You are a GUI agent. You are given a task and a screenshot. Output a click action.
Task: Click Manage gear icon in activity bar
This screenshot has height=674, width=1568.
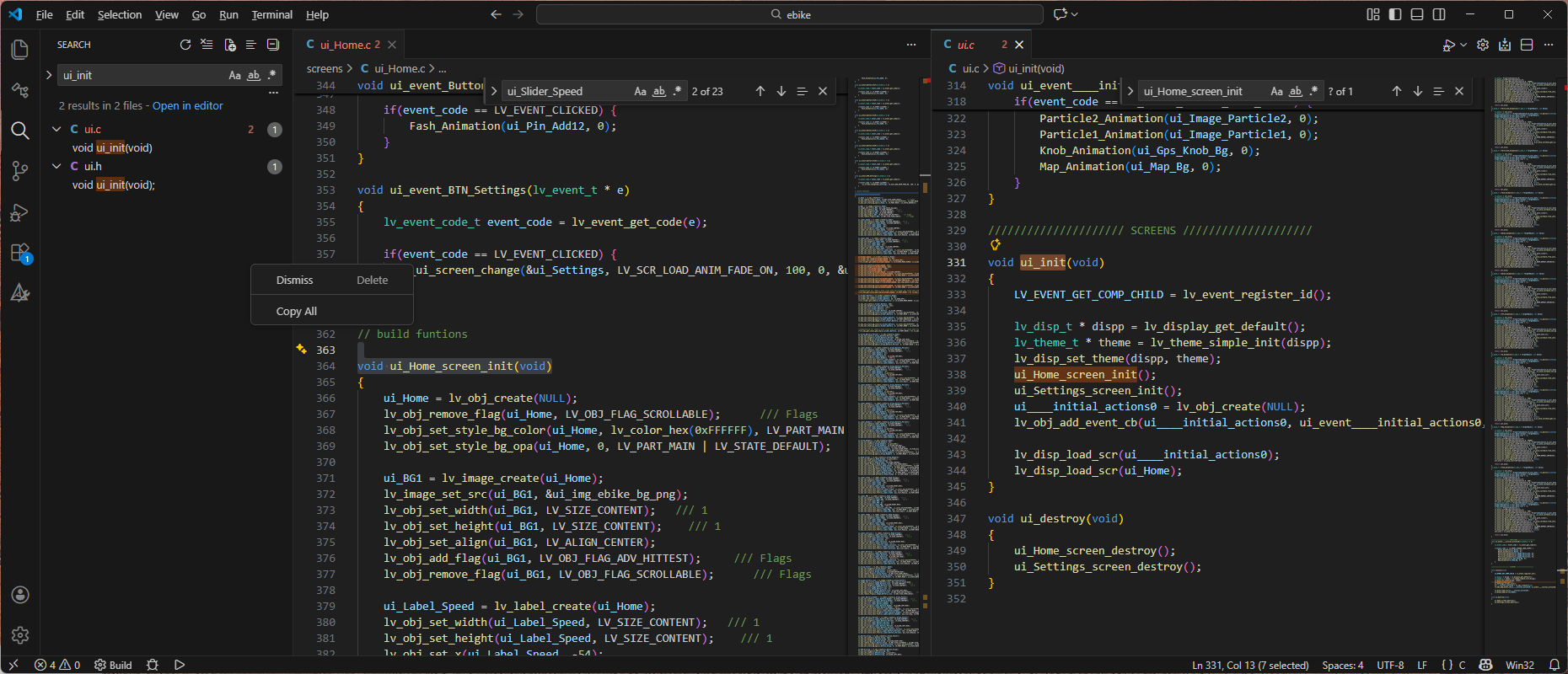(20, 635)
